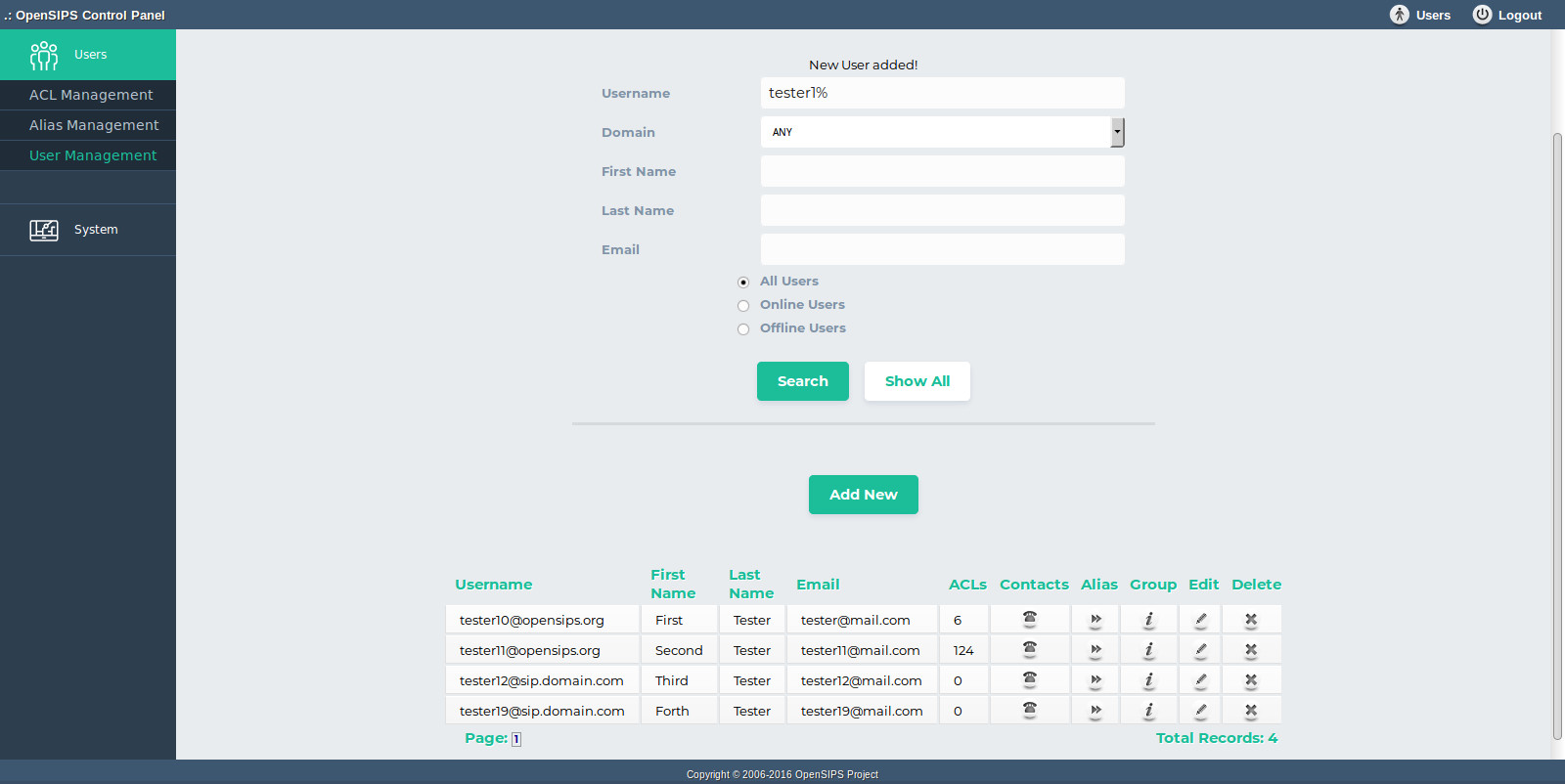
Task: Open the Domain dropdown showing ANY
Action: pyautogui.click(x=943, y=132)
